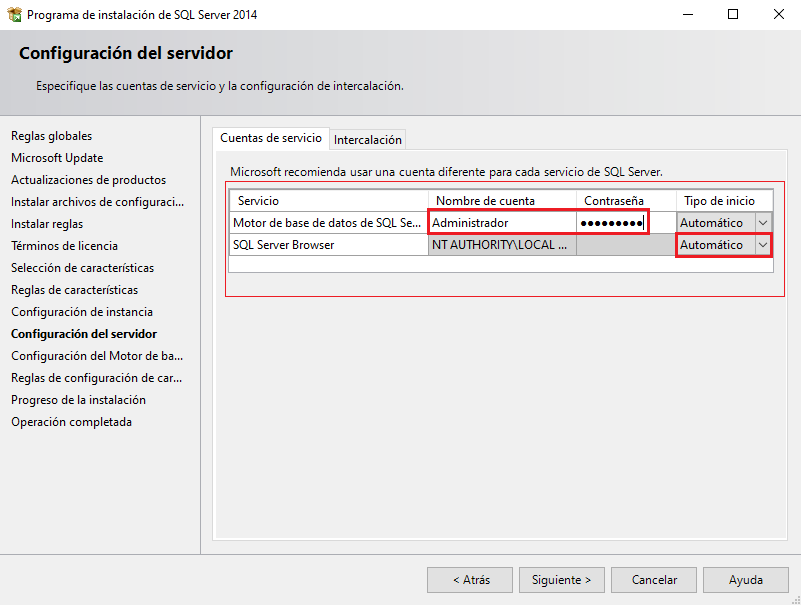This screenshot has width=802, height=607.
Task: Click Reglas de características step
Action: 75,290
